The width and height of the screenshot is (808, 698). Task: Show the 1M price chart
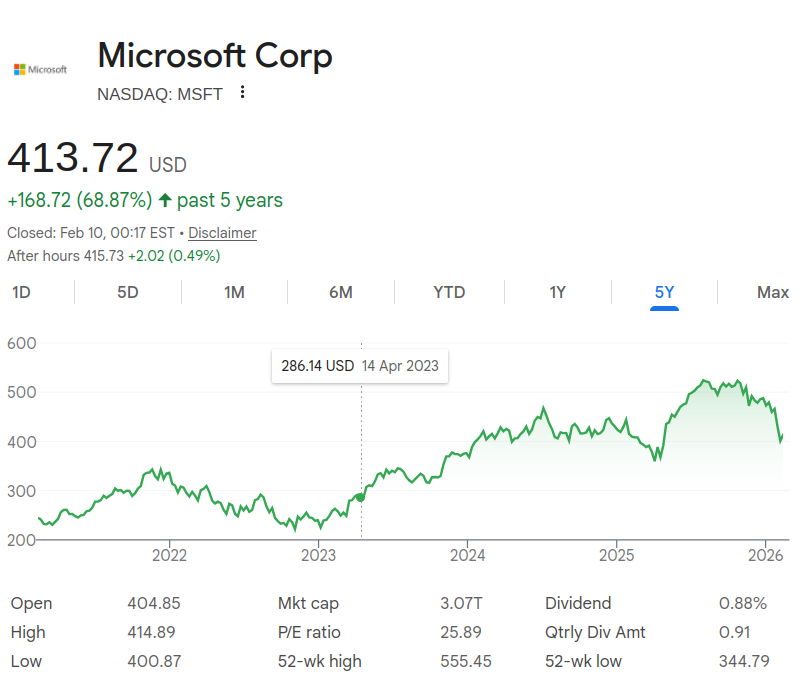234,292
